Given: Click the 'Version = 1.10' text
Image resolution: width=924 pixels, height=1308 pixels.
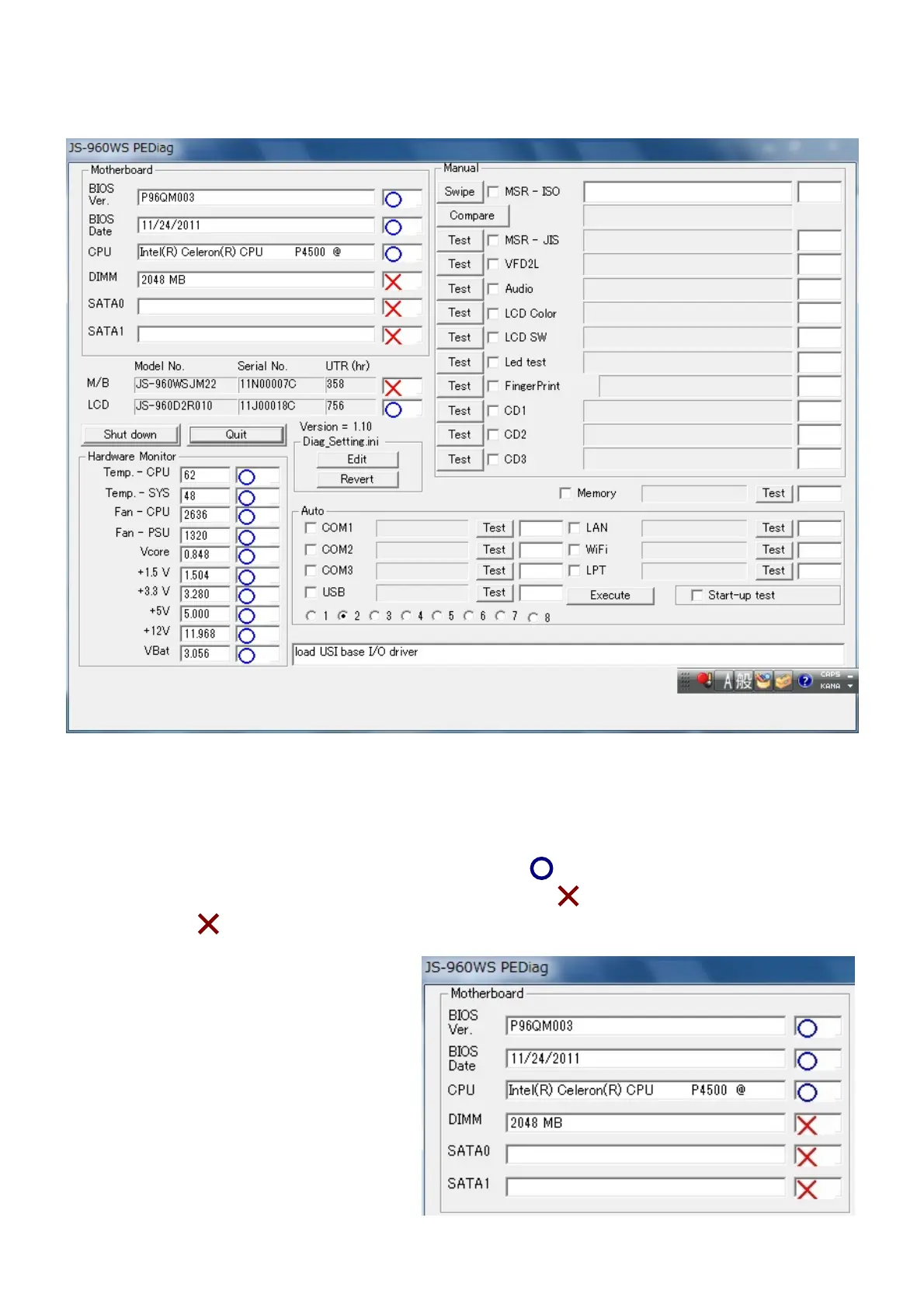Looking at the screenshot, I should point(335,426).
